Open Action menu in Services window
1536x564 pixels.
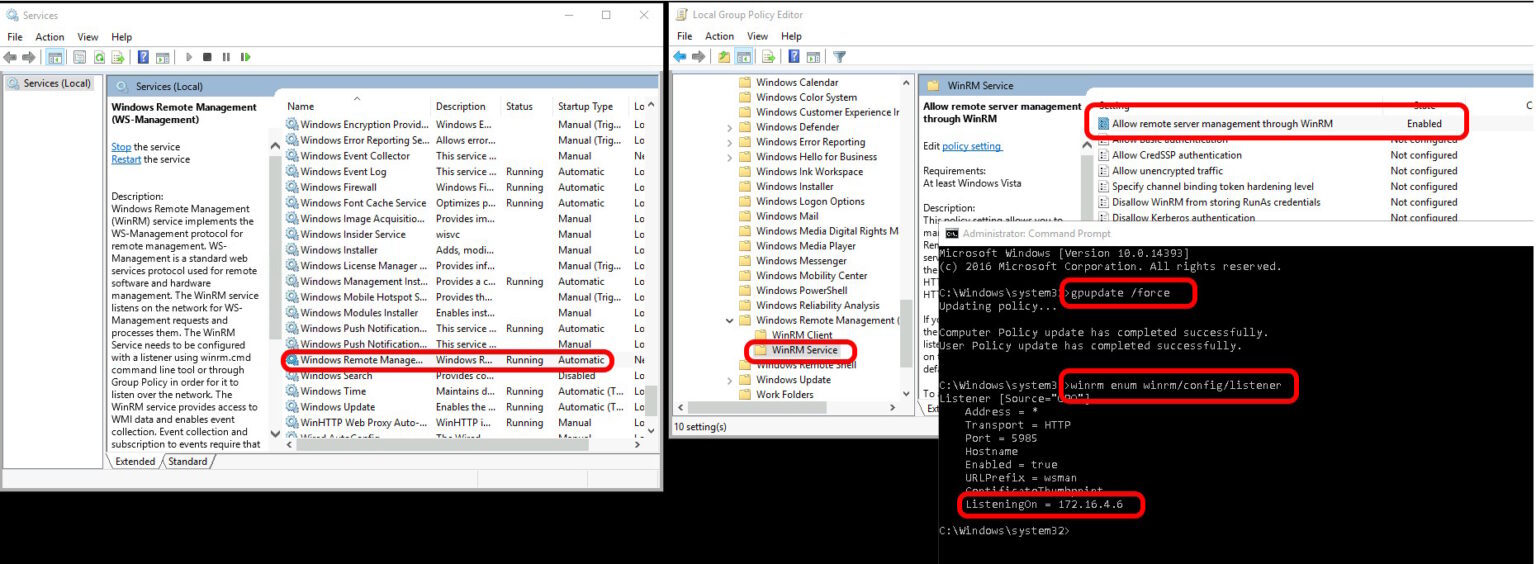[x=50, y=37]
